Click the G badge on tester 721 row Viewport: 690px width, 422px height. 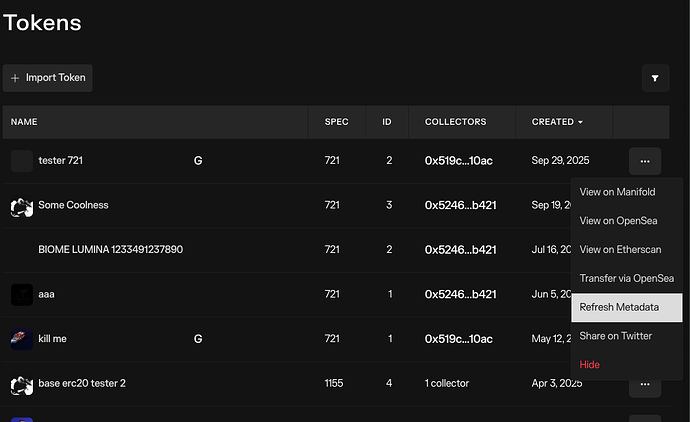pyautogui.click(x=198, y=160)
